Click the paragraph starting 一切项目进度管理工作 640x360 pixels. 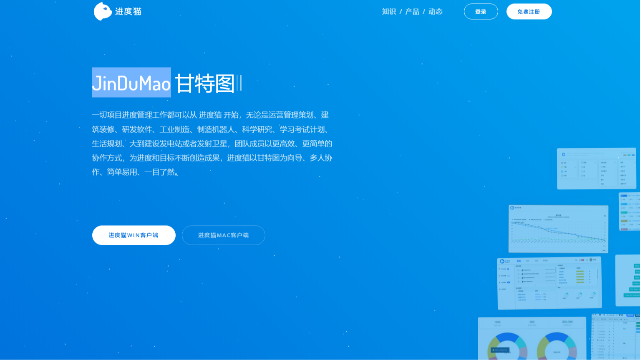pos(212,143)
